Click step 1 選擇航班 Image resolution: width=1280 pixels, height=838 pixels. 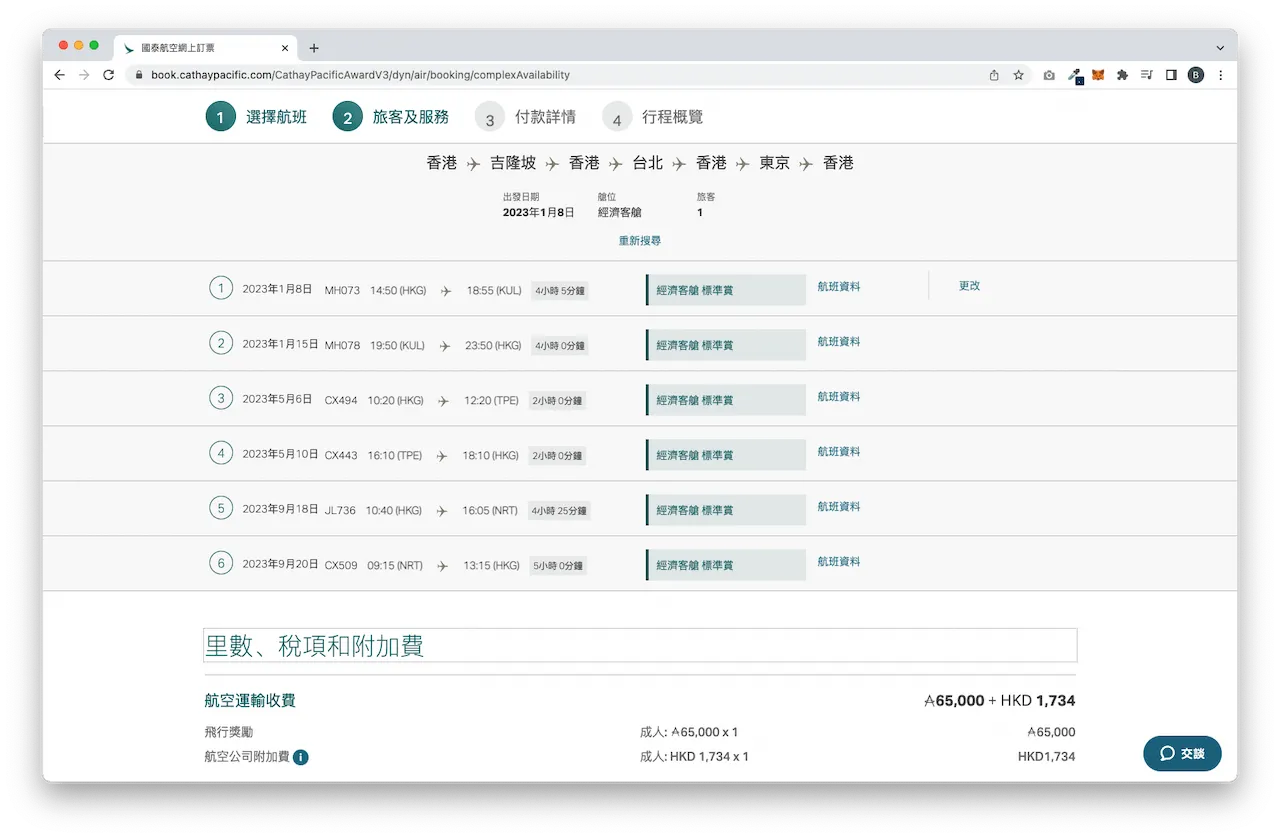coord(258,117)
